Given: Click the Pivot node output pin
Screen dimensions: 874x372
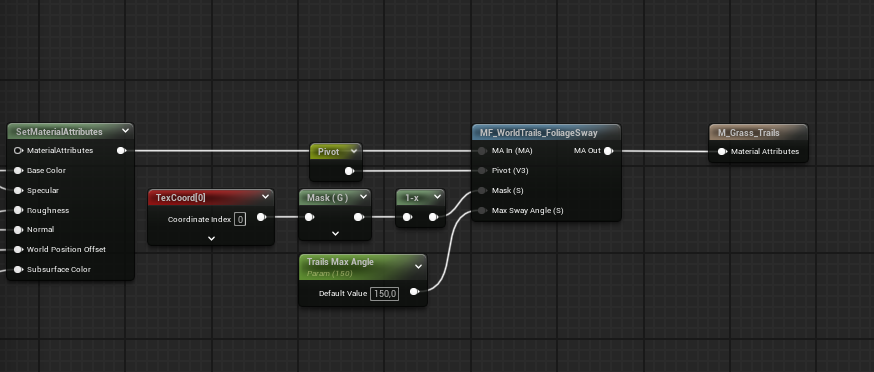Looking at the screenshot, I should tap(349, 171).
